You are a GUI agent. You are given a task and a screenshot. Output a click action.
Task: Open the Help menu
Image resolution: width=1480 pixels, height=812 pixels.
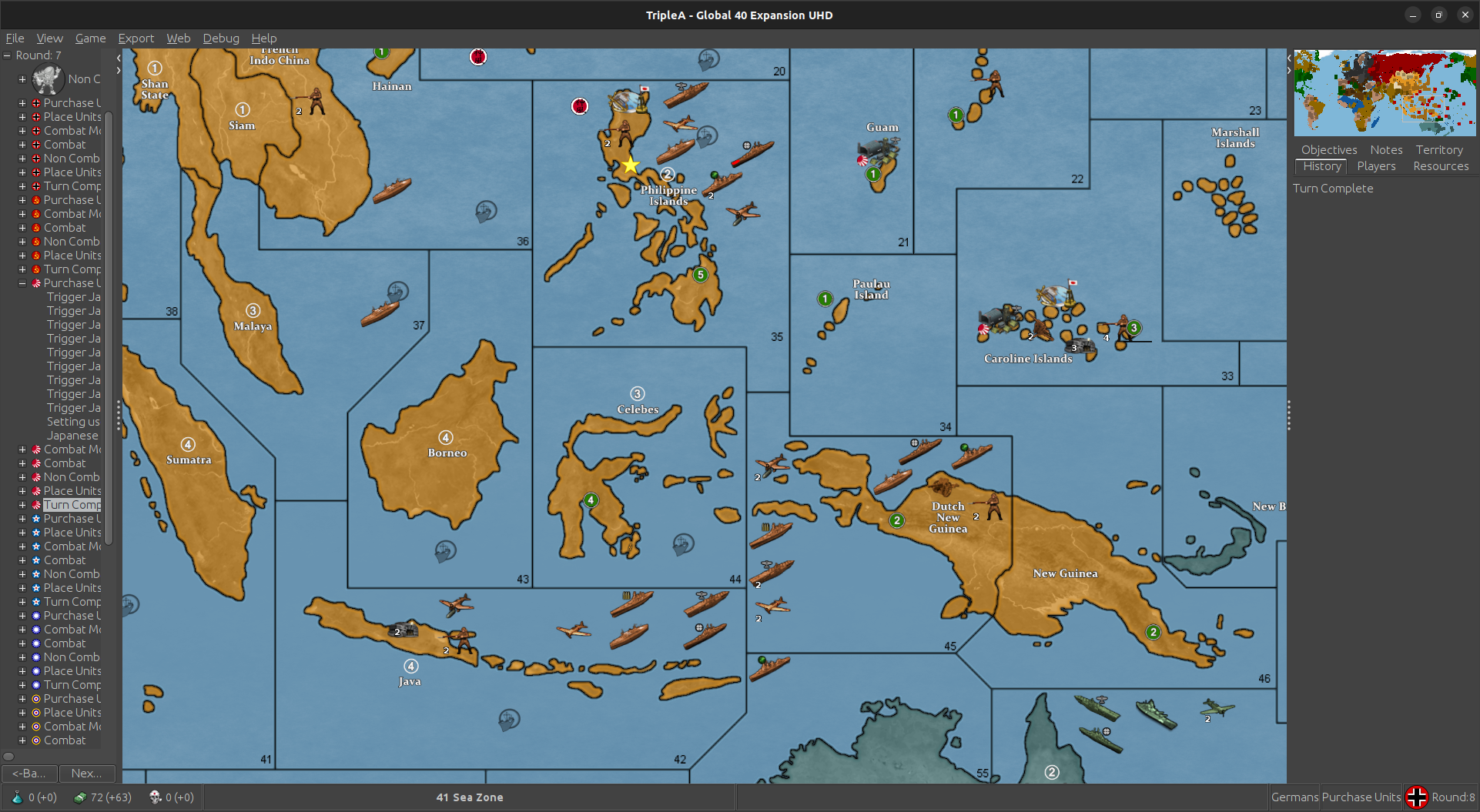(264, 38)
